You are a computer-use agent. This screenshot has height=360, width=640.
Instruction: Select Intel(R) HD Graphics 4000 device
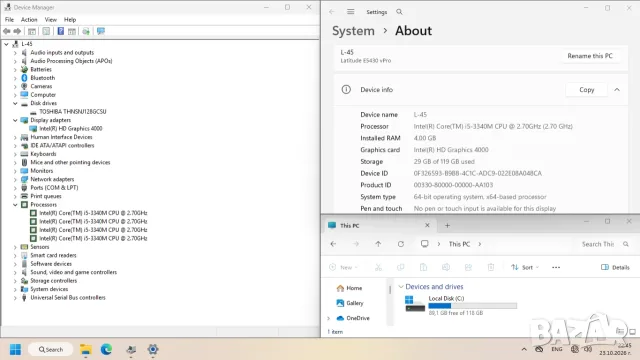click(x=71, y=129)
